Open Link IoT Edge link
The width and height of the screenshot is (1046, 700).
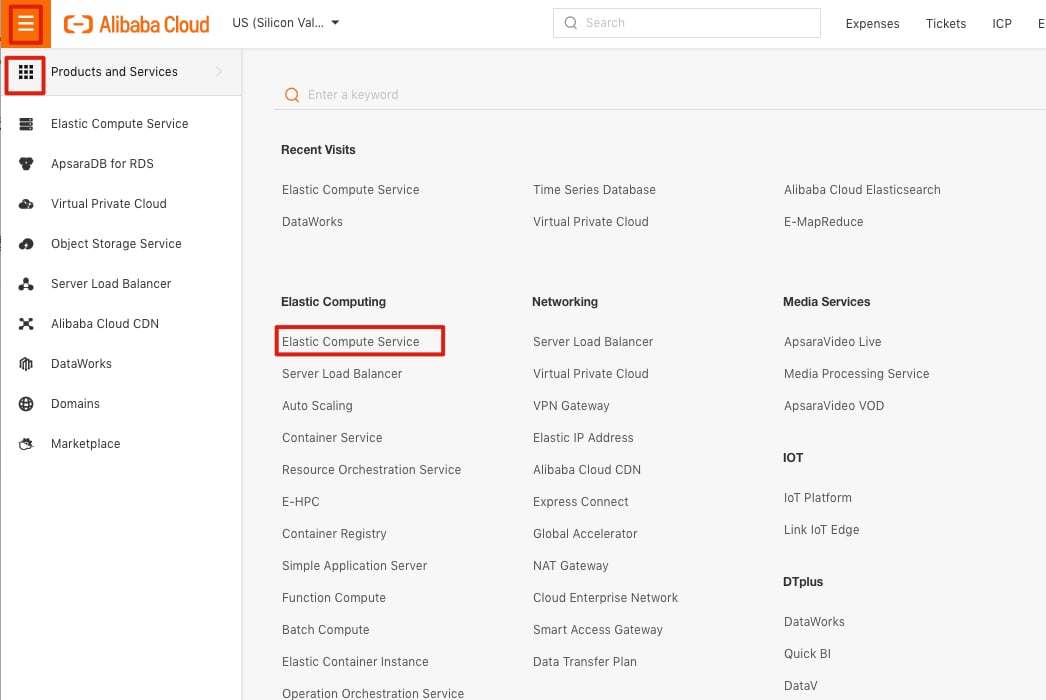point(821,531)
